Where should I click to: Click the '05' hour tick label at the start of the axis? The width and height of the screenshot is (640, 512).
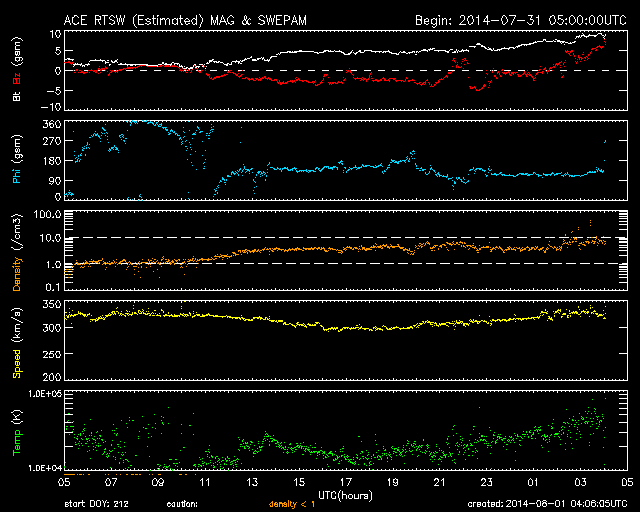64,482
